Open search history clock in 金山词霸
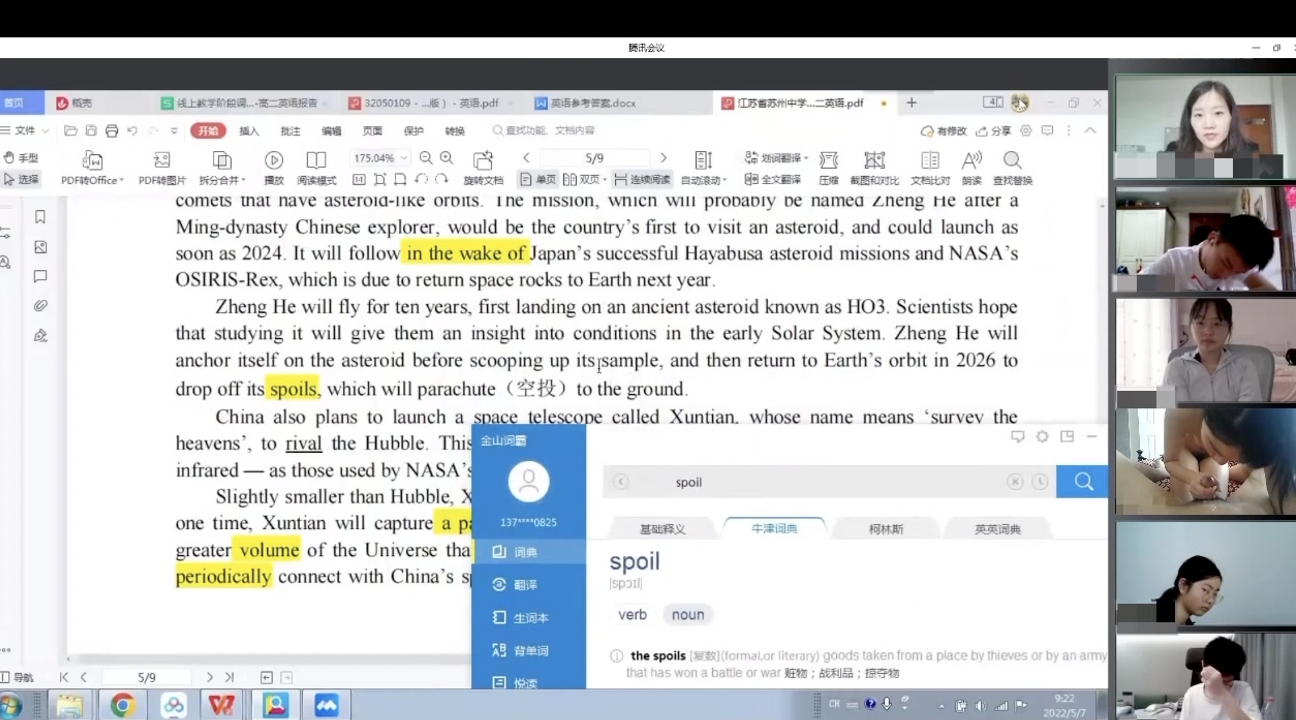Image resolution: width=1296 pixels, height=720 pixels. (1040, 482)
